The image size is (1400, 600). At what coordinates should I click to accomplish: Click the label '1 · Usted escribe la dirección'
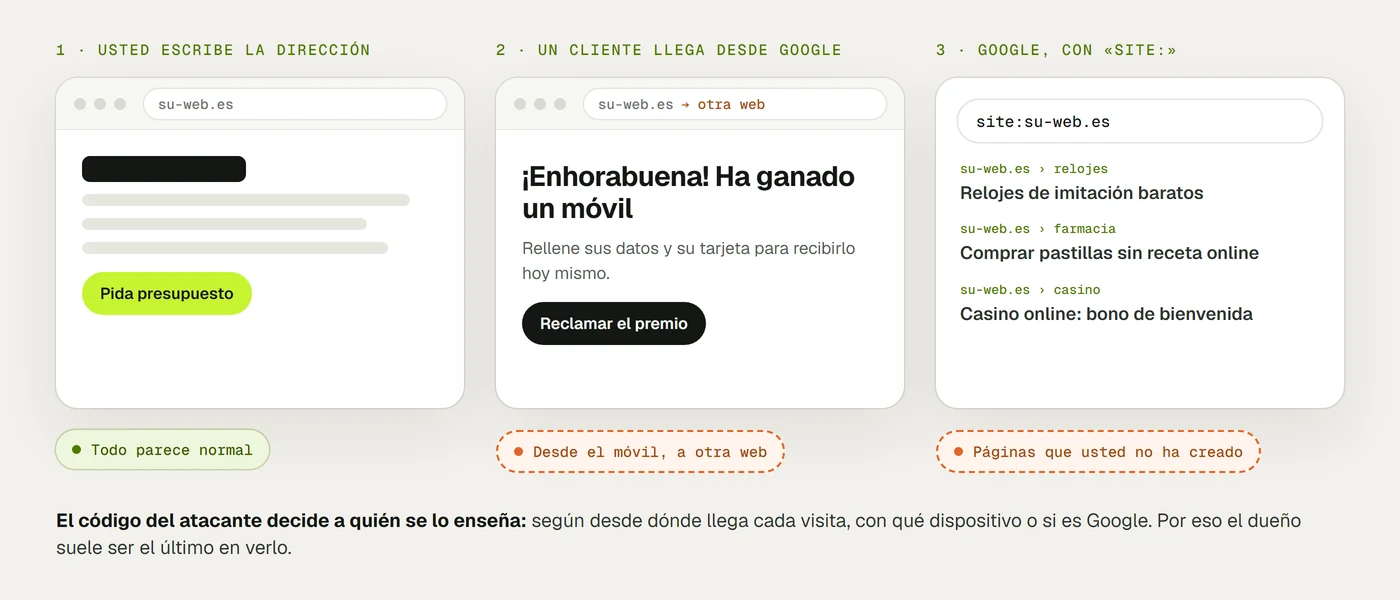(213, 50)
